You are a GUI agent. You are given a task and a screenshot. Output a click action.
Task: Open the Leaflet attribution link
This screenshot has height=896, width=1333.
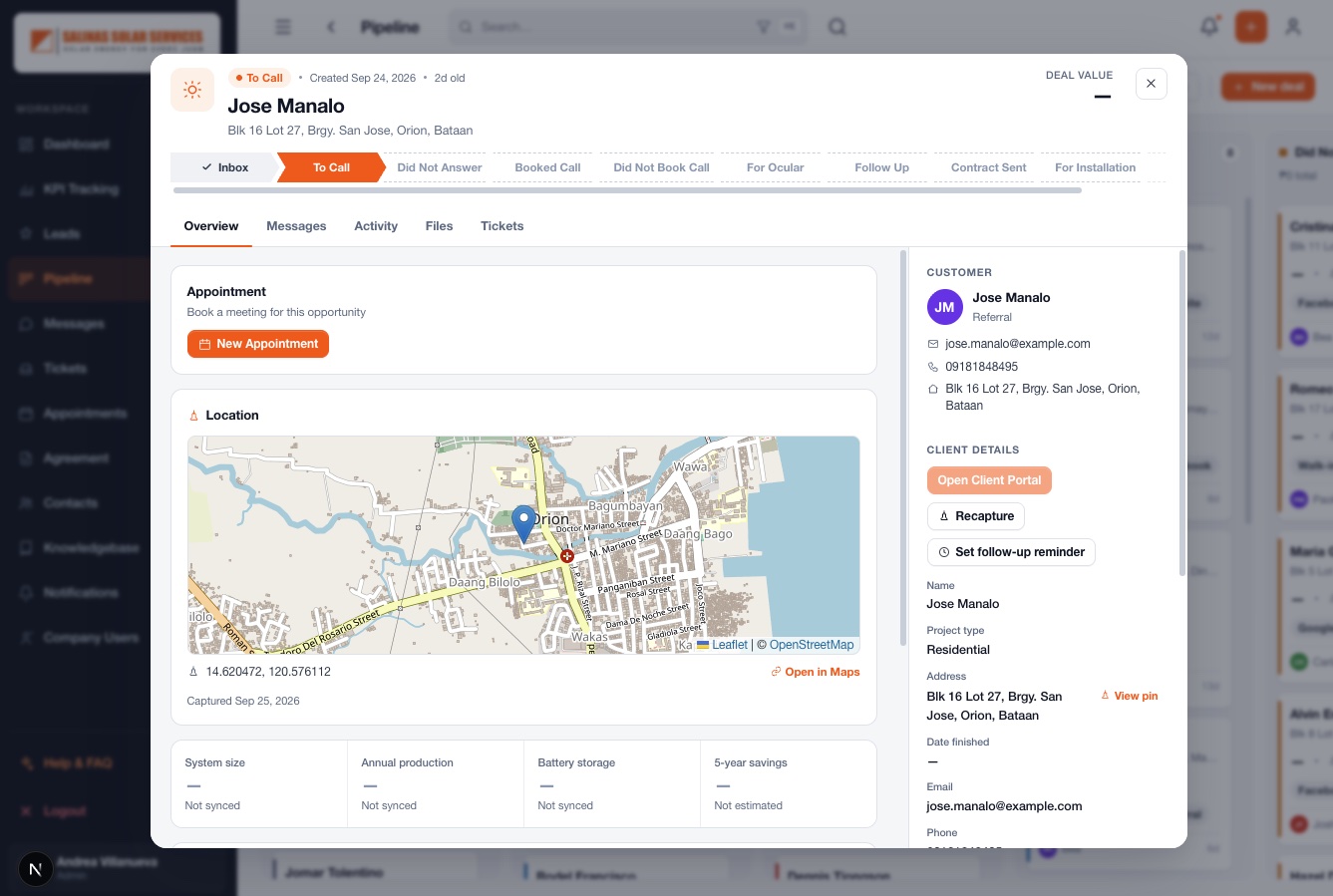(722, 645)
